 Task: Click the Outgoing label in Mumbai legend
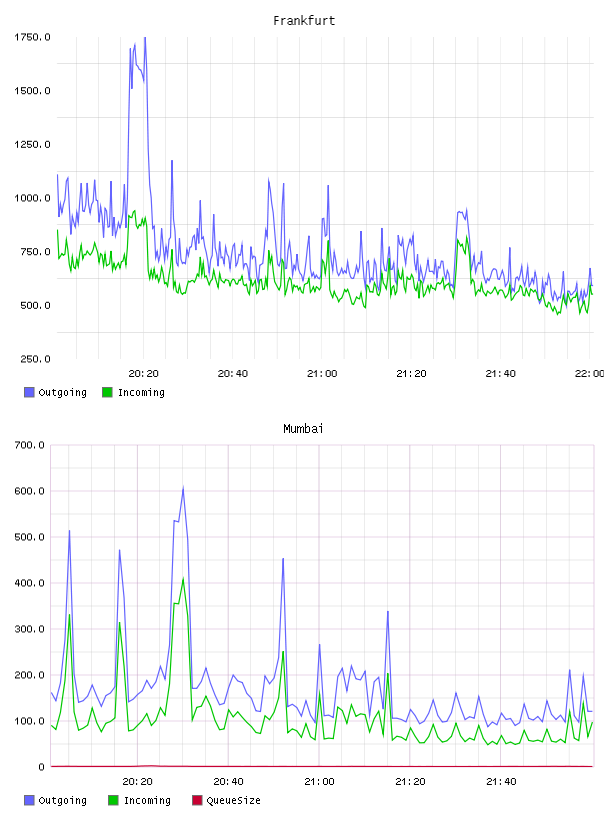coord(62,800)
